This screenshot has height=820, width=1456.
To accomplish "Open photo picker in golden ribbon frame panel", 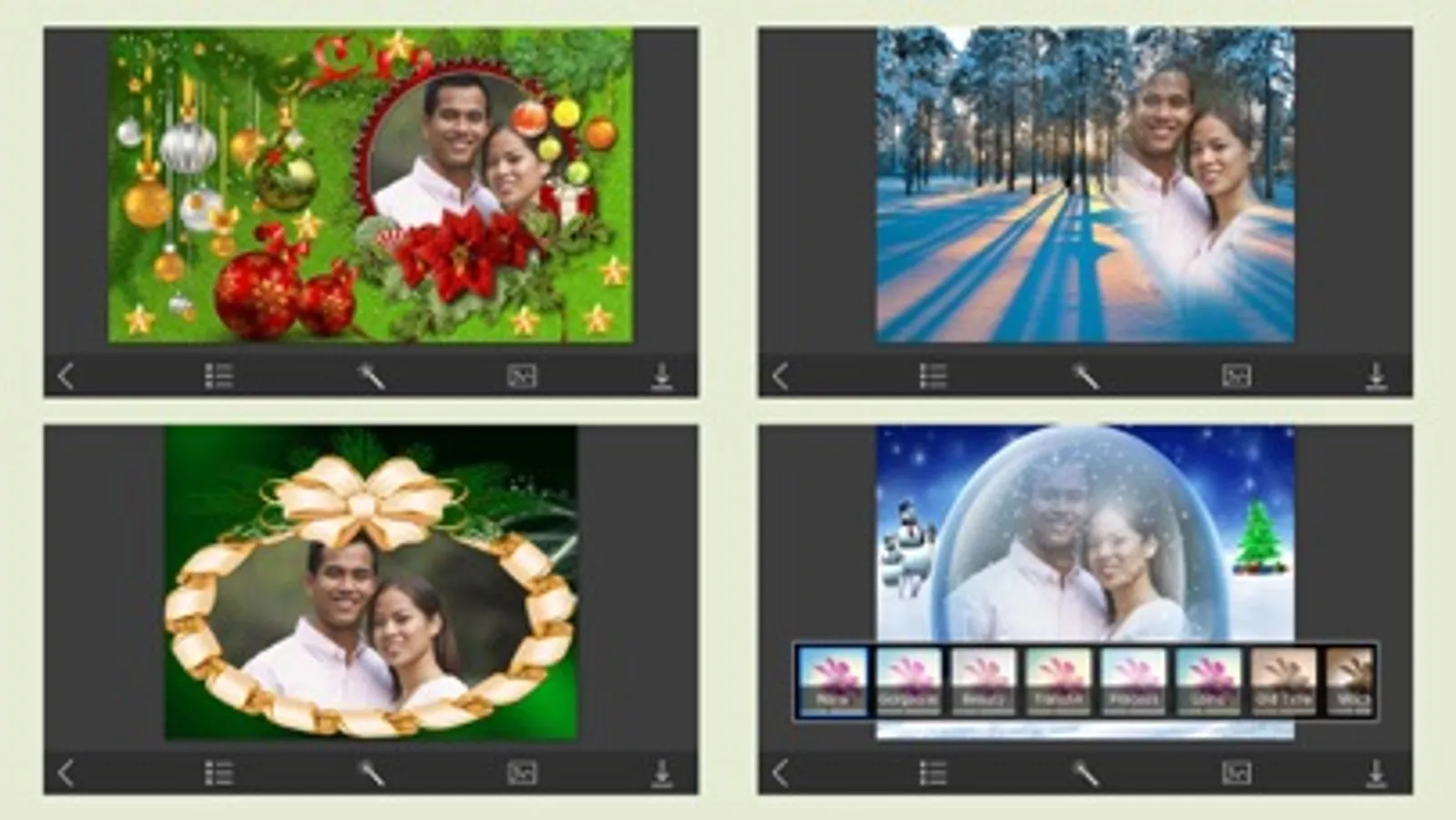I will (522, 773).
